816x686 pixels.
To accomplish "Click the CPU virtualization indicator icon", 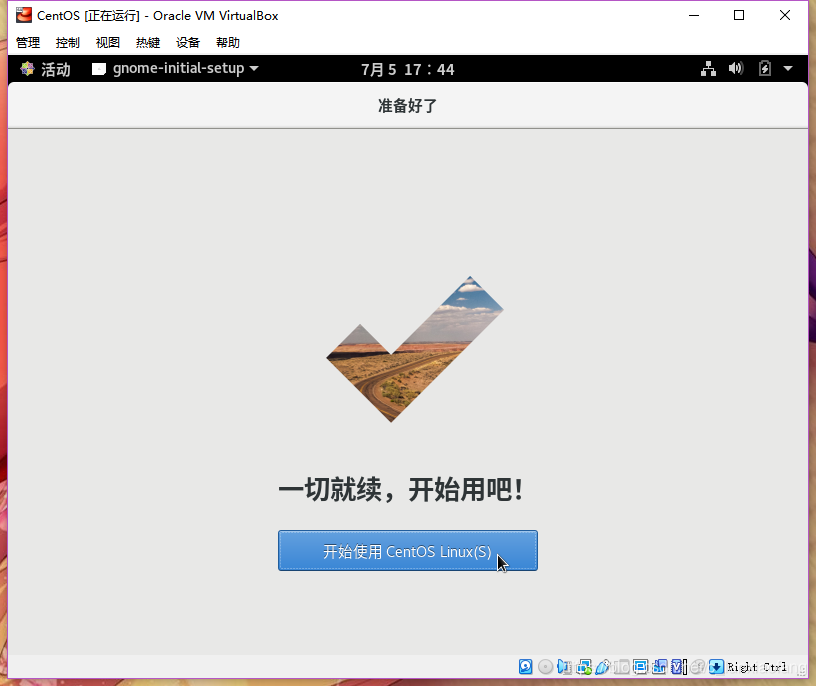I will 679,667.
